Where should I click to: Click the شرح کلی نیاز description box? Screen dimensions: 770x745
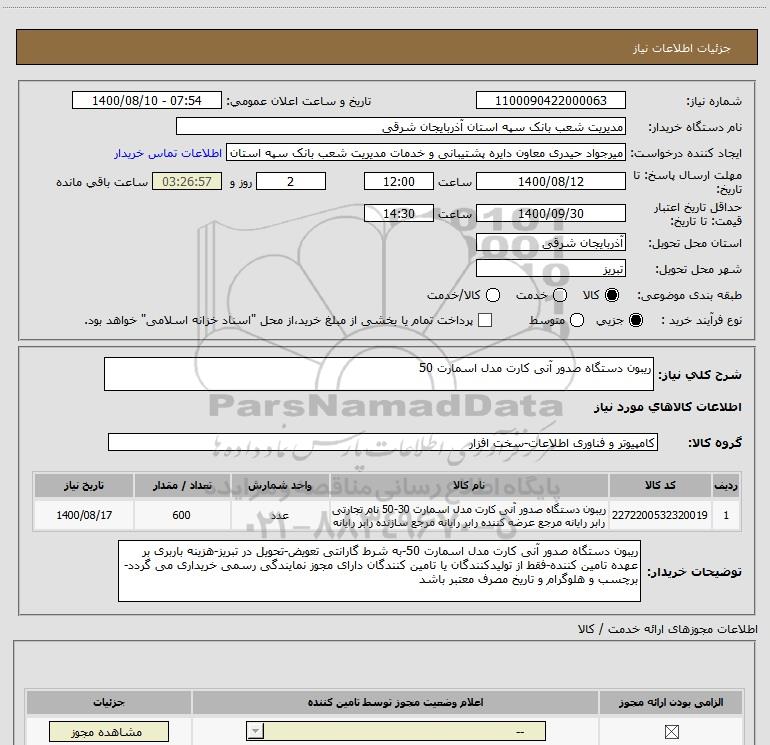[379, 374]
